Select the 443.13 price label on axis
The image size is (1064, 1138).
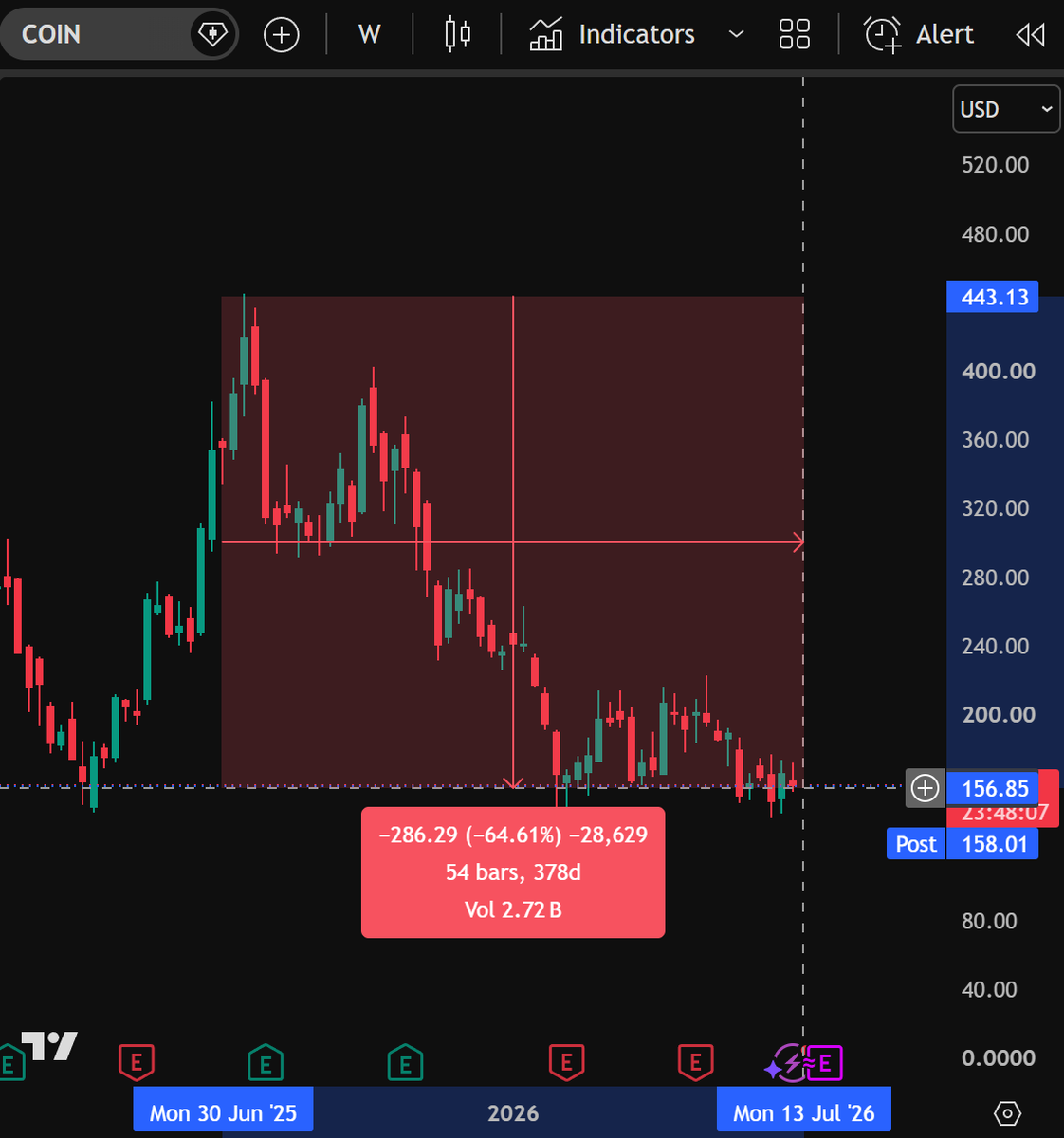(x=993, y=297)
